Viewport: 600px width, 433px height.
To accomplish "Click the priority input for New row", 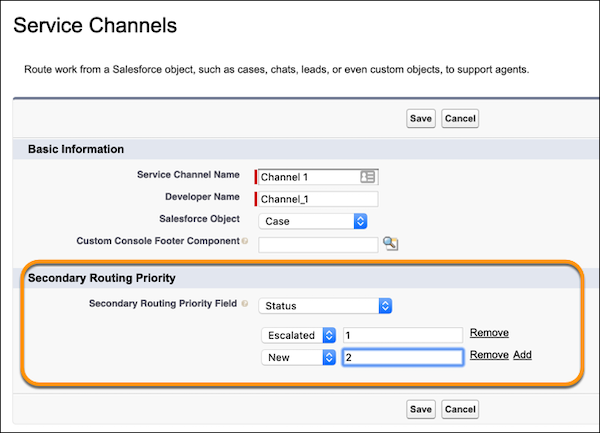I will click(x=402, y=357).
